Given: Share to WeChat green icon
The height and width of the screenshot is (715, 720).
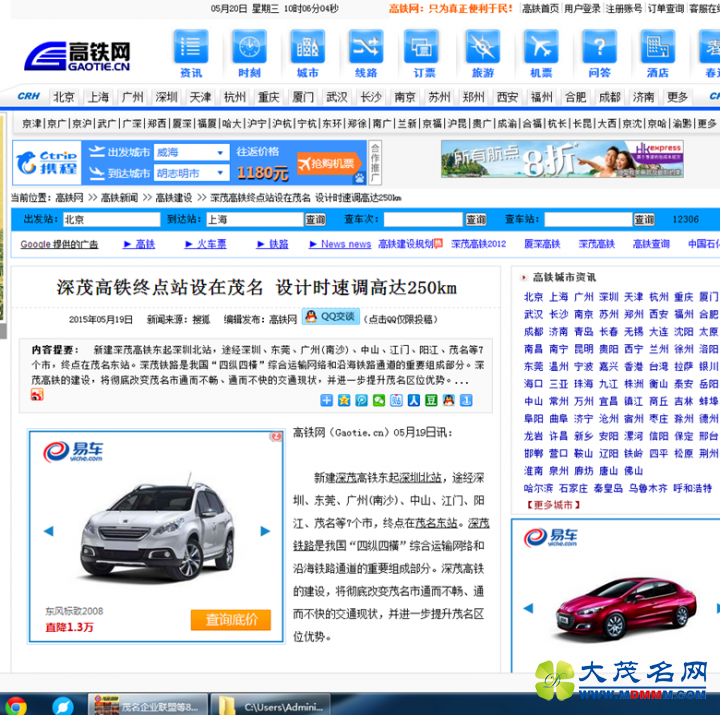Looking at the screenshot, I should click(x=379, y=400).
